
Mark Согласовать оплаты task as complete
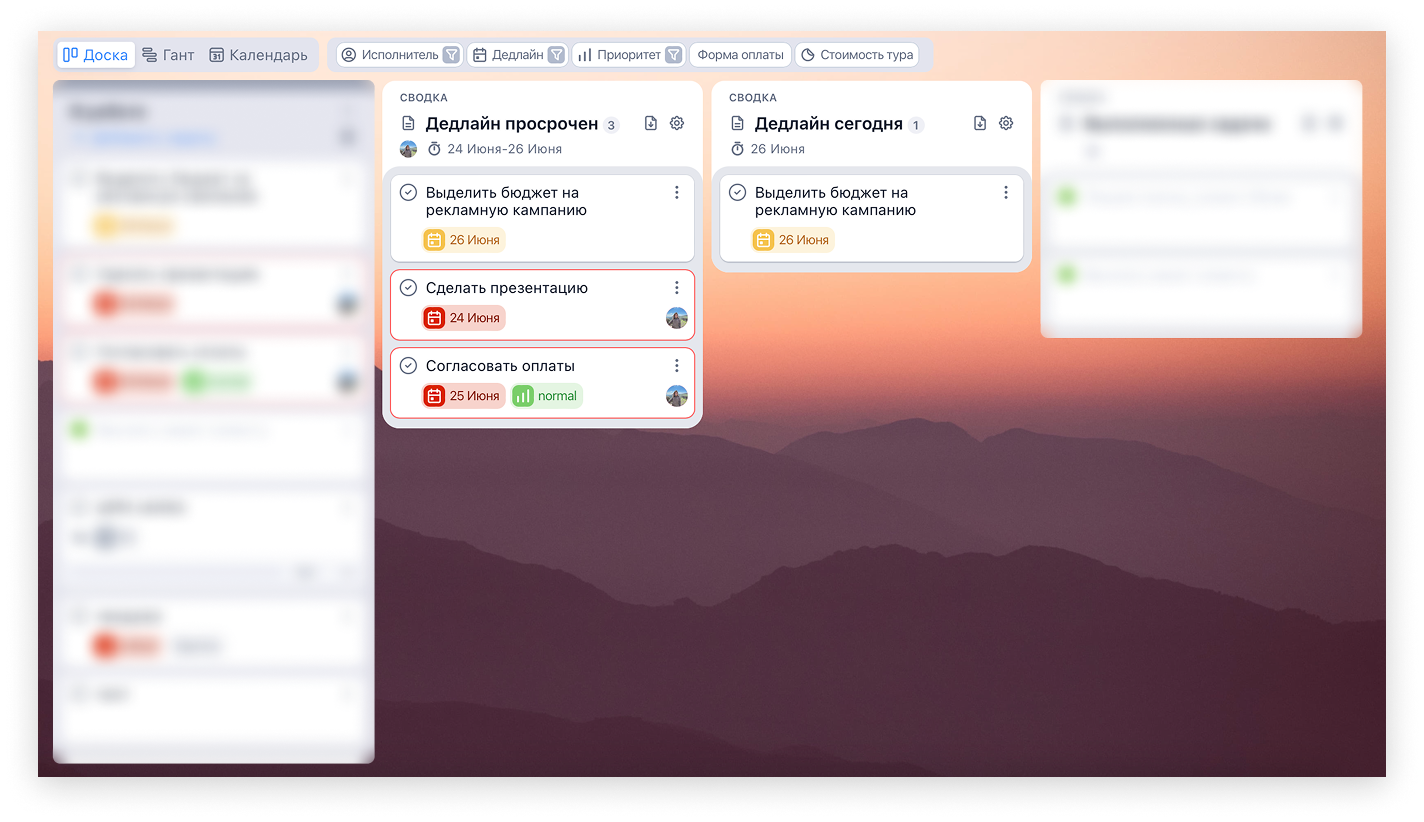point(408,366)
